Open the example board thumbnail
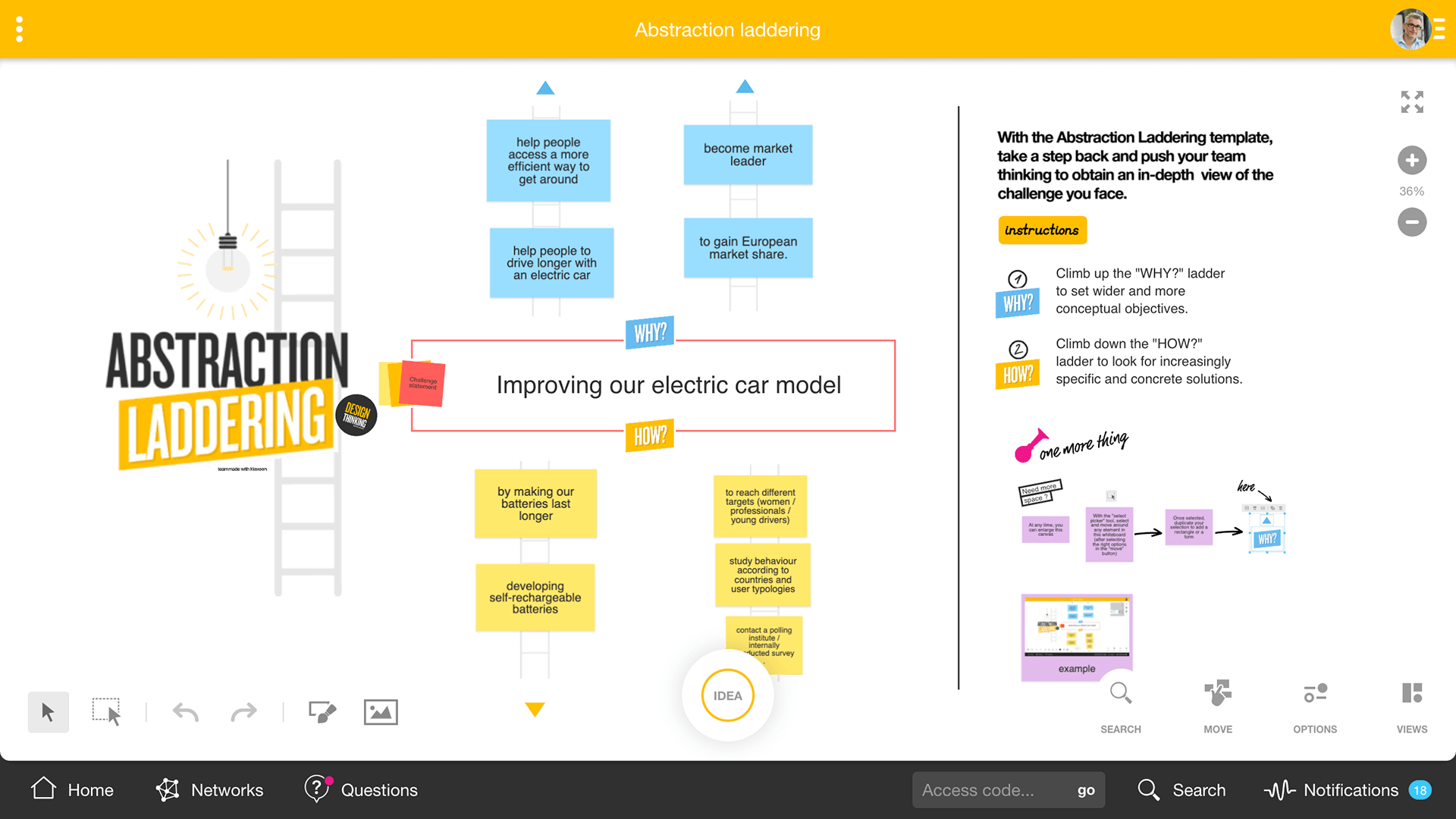1456x819 pixels. [x=1076, y=635]
